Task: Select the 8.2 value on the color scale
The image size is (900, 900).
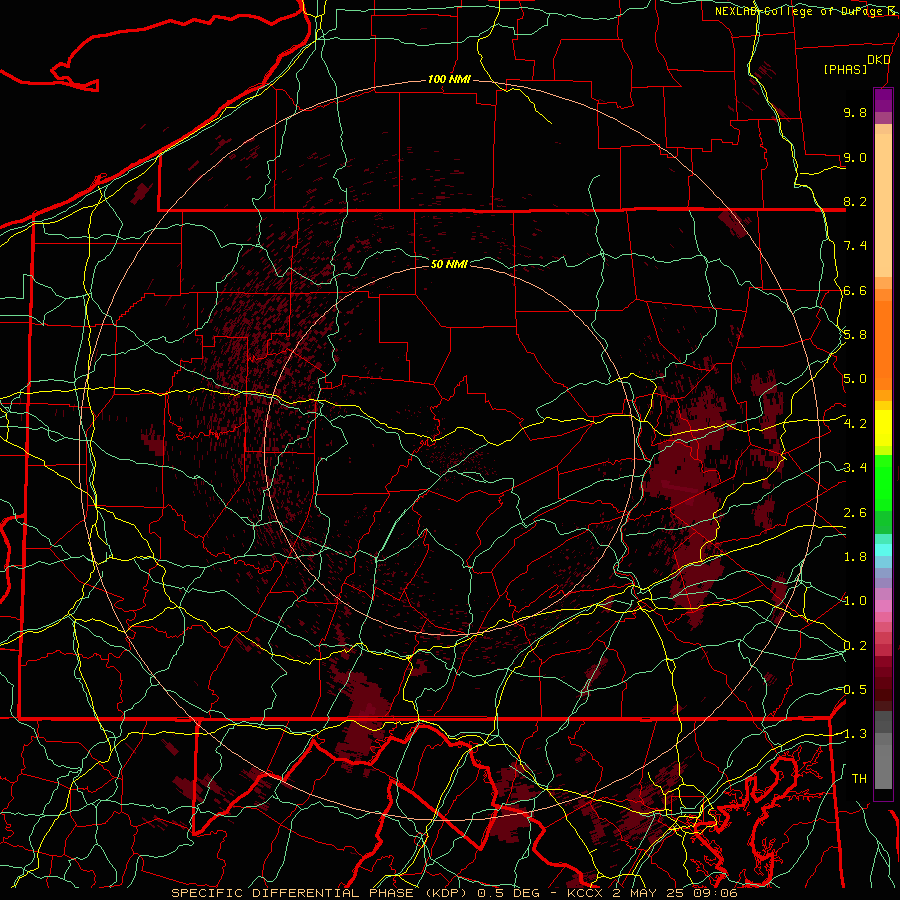Action: coord(855,201)
